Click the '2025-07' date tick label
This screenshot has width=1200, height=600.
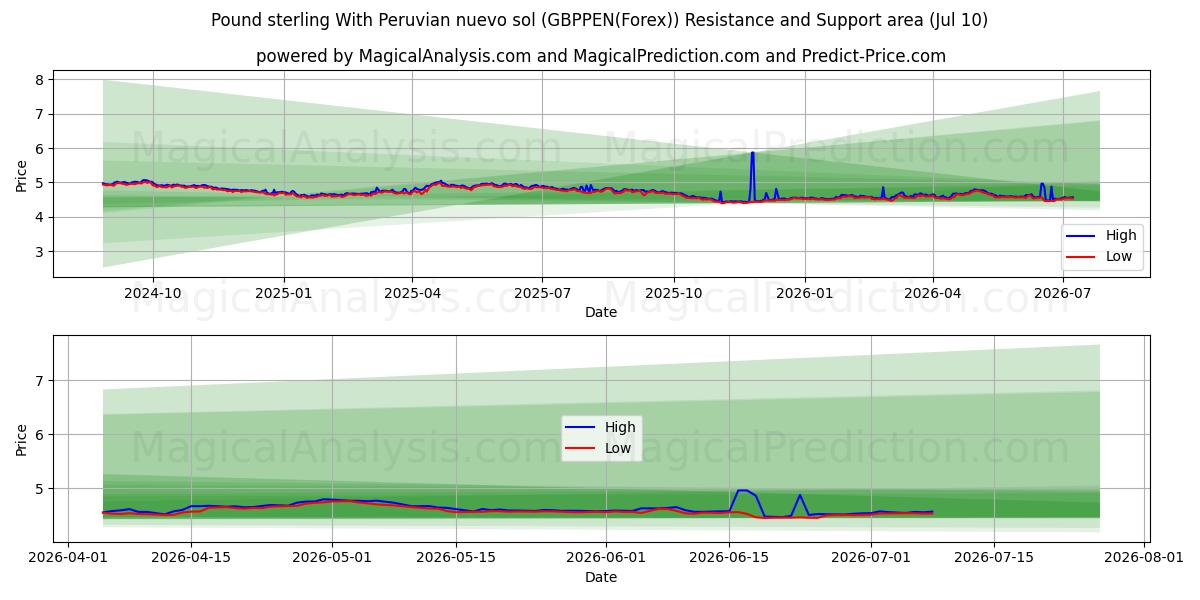(542, 293)
